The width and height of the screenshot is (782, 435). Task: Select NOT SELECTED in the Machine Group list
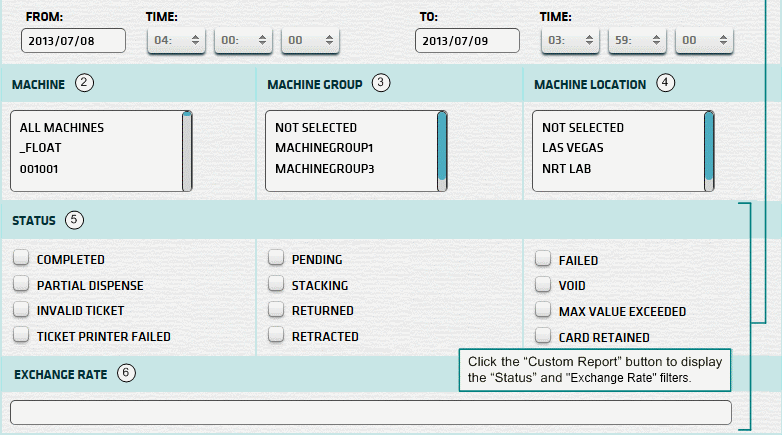(316, 128)
